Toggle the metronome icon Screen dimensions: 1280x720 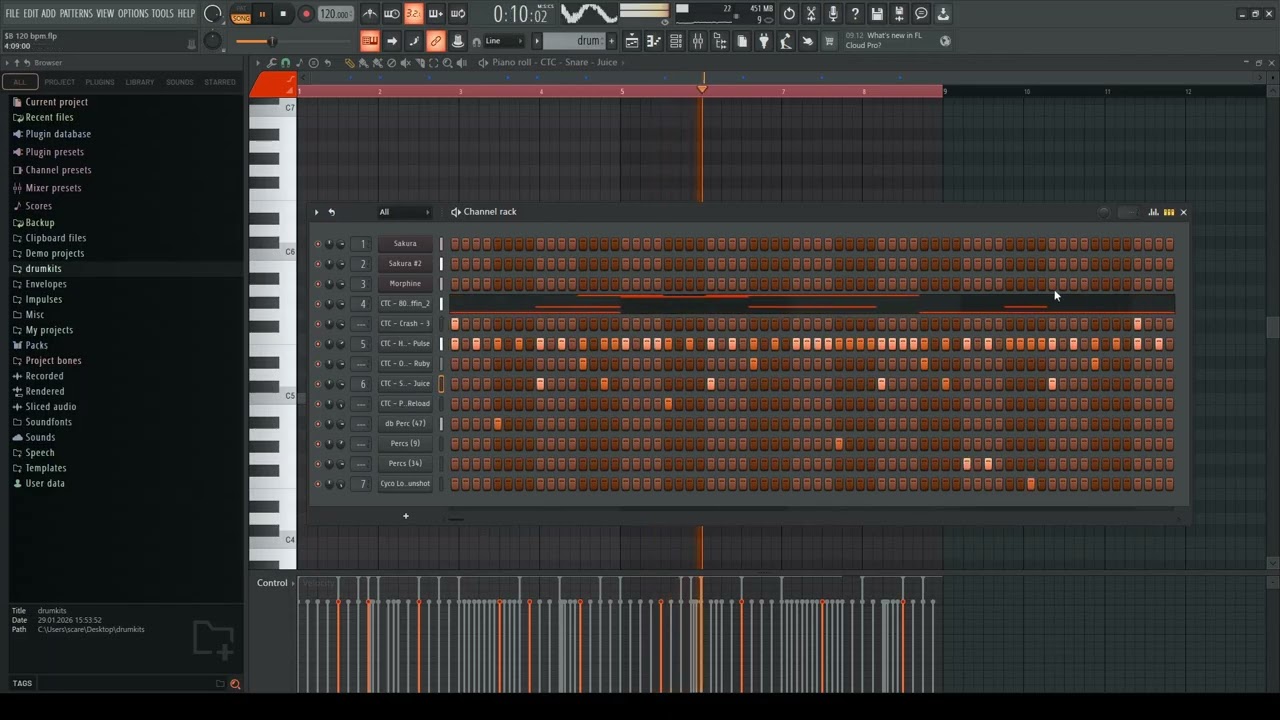click(369, 14)
